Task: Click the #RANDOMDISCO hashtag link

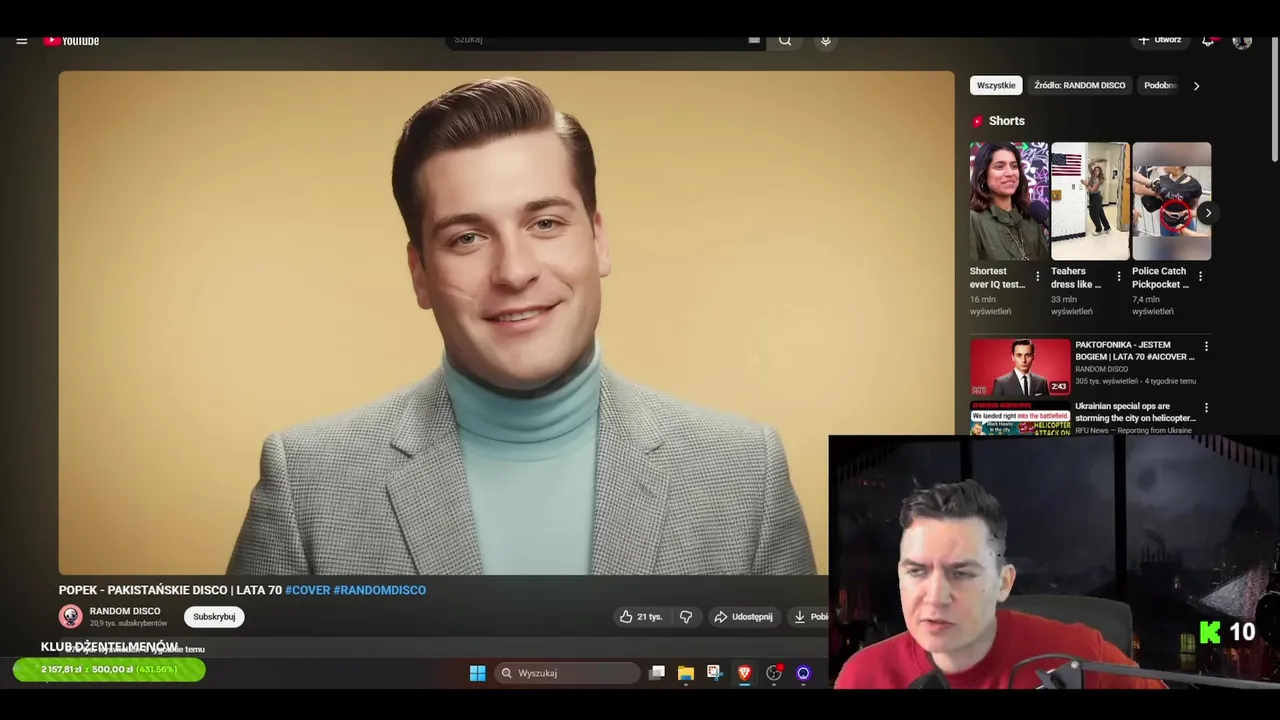Action: [x=379, y=590]
